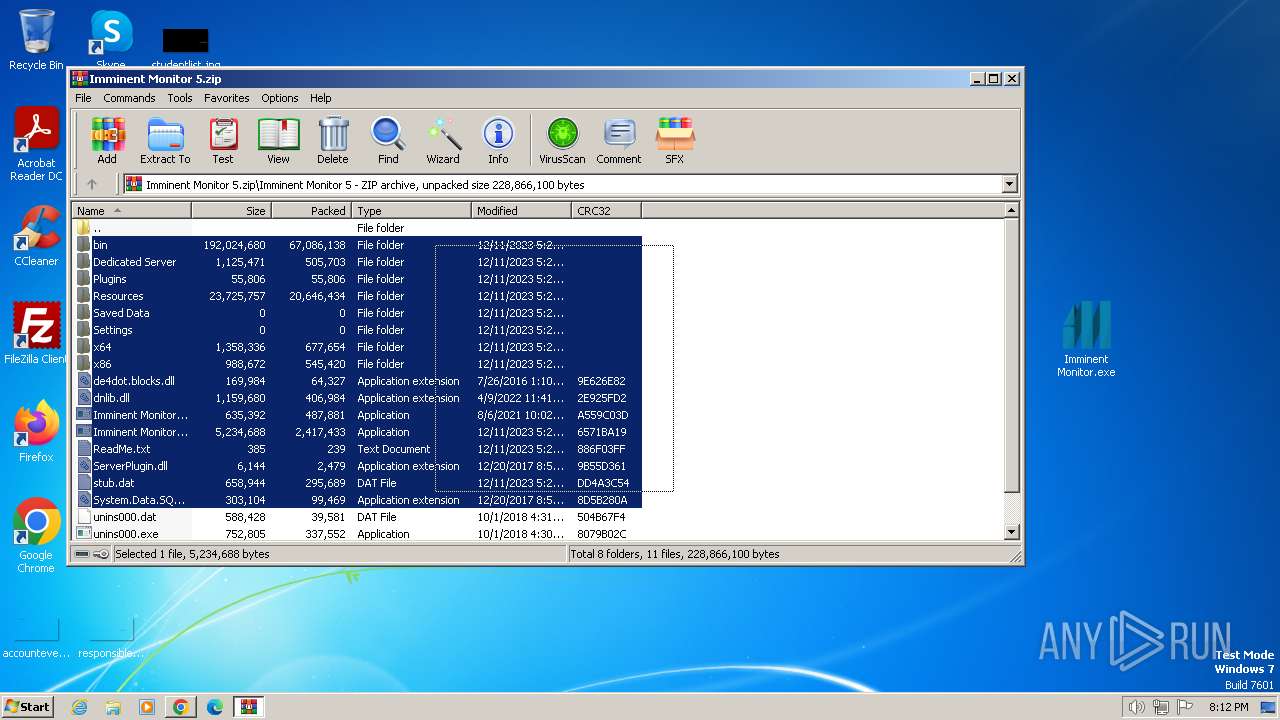Image resolution: width=1280 pixels, height=720 pixels.
Task: Select unins000.dat file
Action: (x=357, y=517)
